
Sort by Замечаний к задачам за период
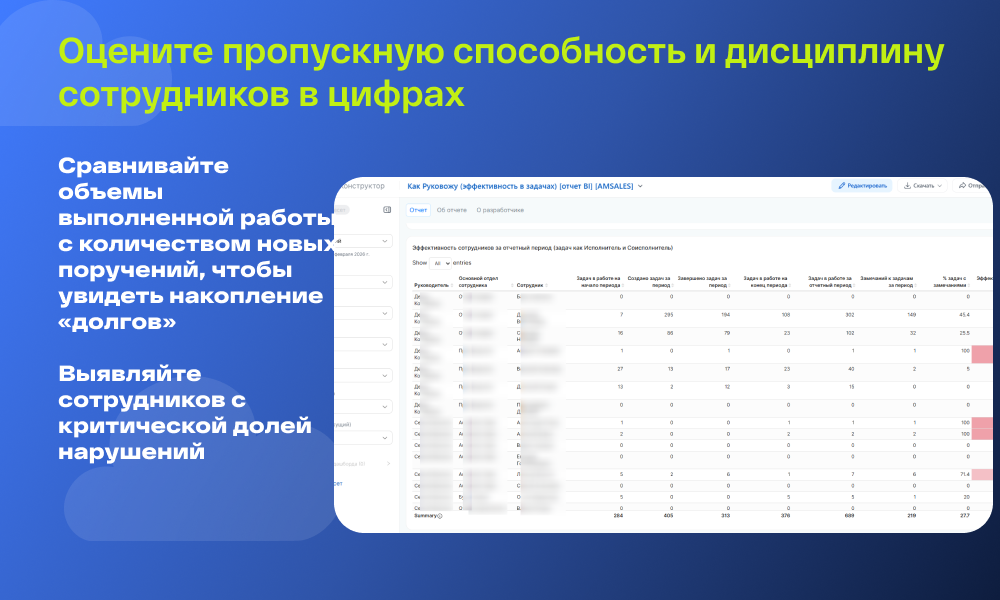point(915,285)
